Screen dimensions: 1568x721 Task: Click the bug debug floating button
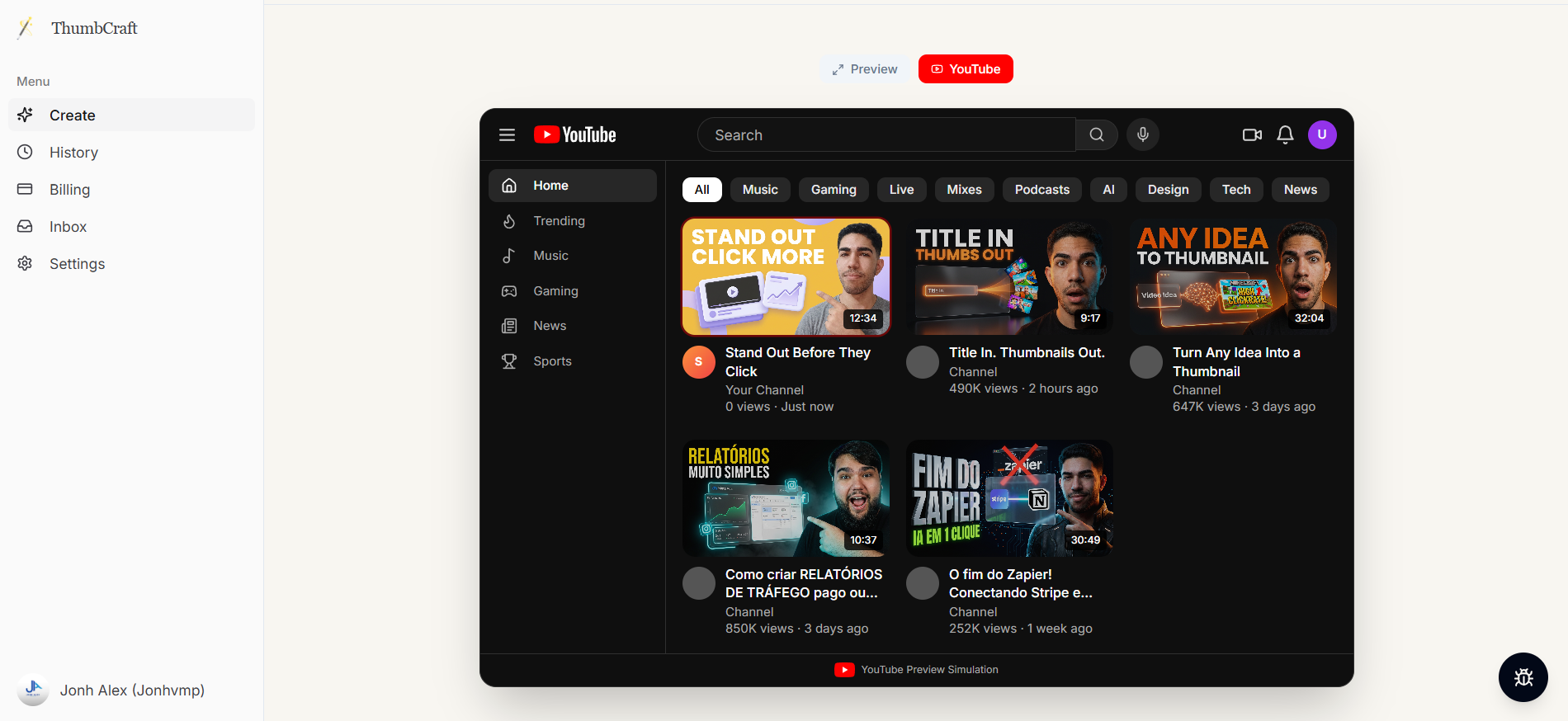tap(1523, 677)
